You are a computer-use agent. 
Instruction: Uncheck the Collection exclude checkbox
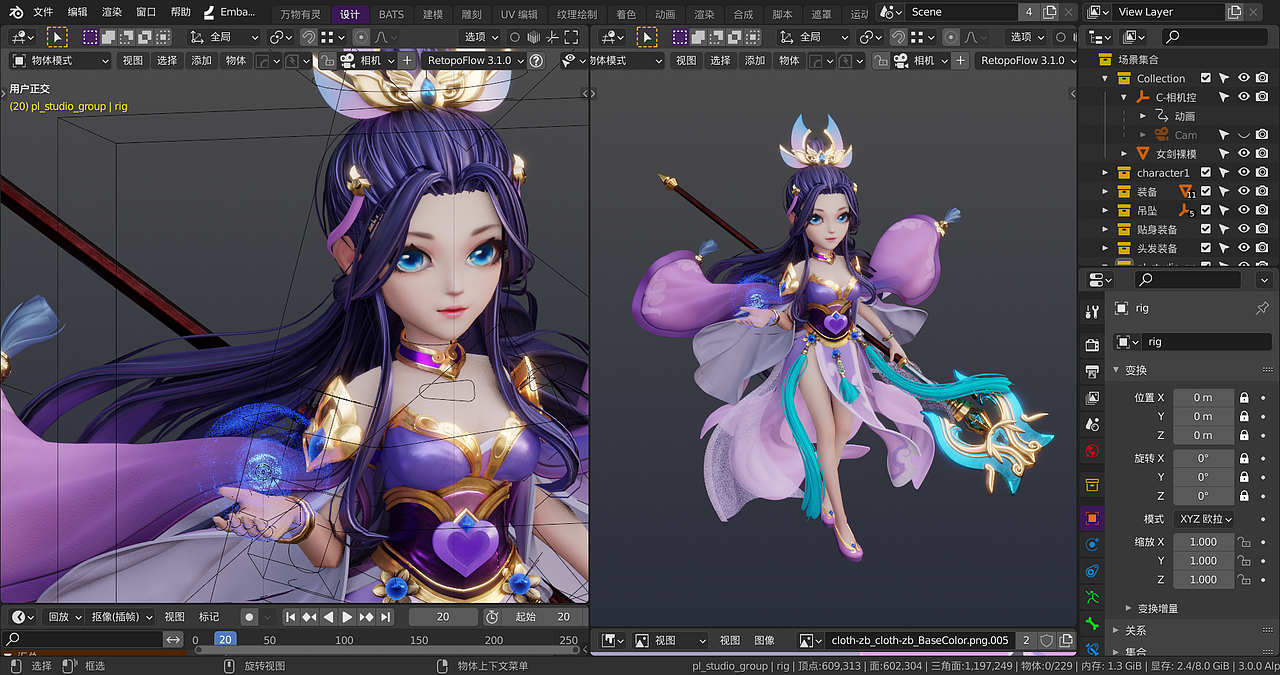click(1206, 78)
